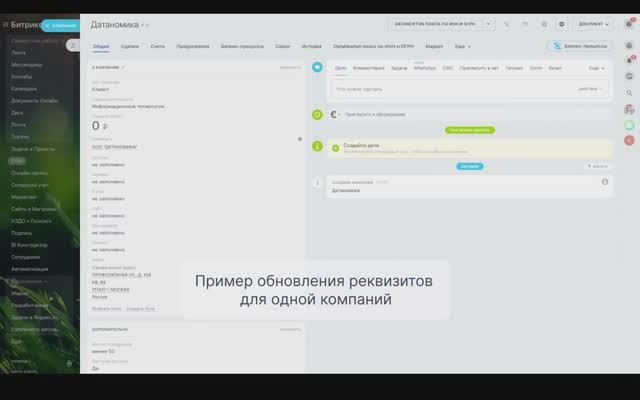Image resolution: width=640 pixels, height=400 pixels.
Task: Open the search magnifier in right sidebar
Action: coord(629,93)
